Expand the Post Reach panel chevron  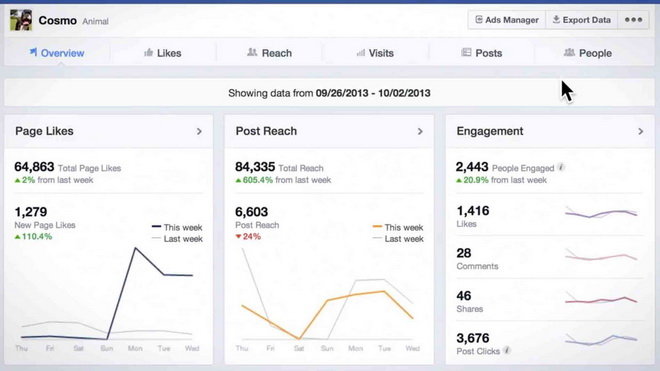tap(420, 131)
